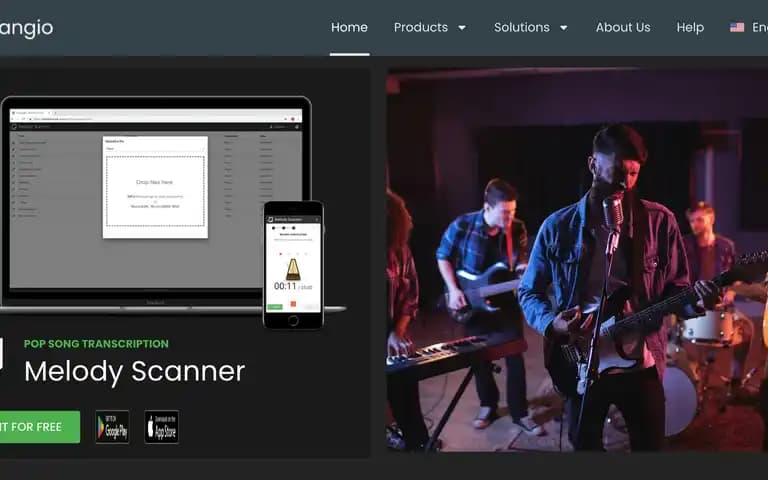Click the site logo text
Image resolution: width=768 pixels, height=480 pixels.
click(x=26, y=28)
